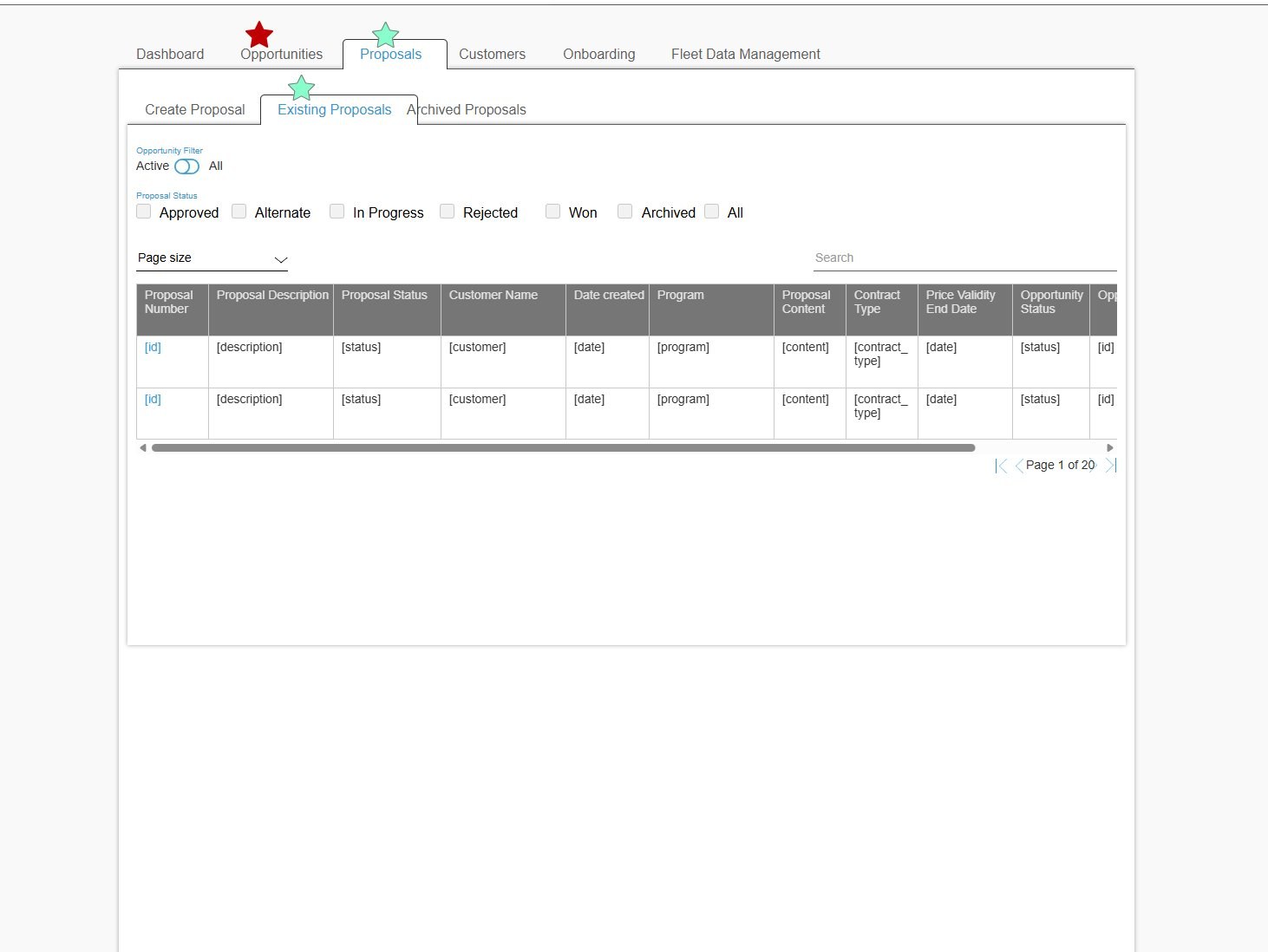Go to the Customers tab
Viewport: 1268px width, 952px height.
point(492,54)
